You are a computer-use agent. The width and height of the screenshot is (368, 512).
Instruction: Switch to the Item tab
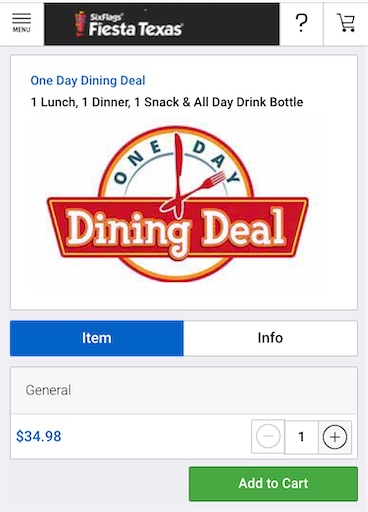point(97,338)
